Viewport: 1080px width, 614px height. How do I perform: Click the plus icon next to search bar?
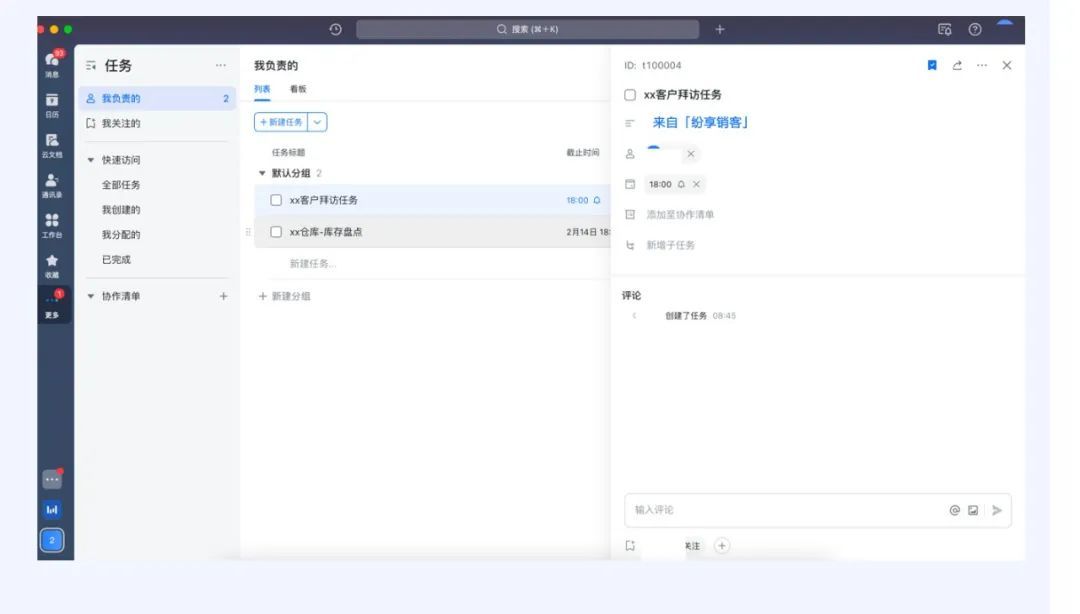pos(720,29)
